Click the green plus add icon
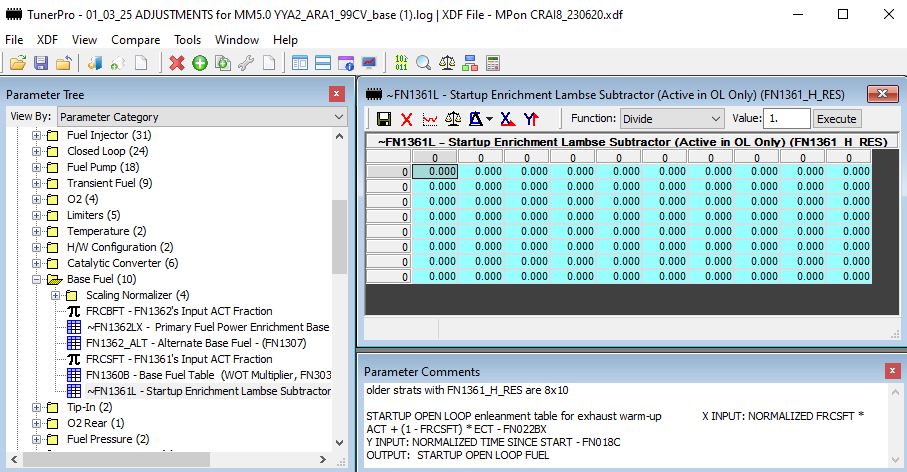 [200, 63]
